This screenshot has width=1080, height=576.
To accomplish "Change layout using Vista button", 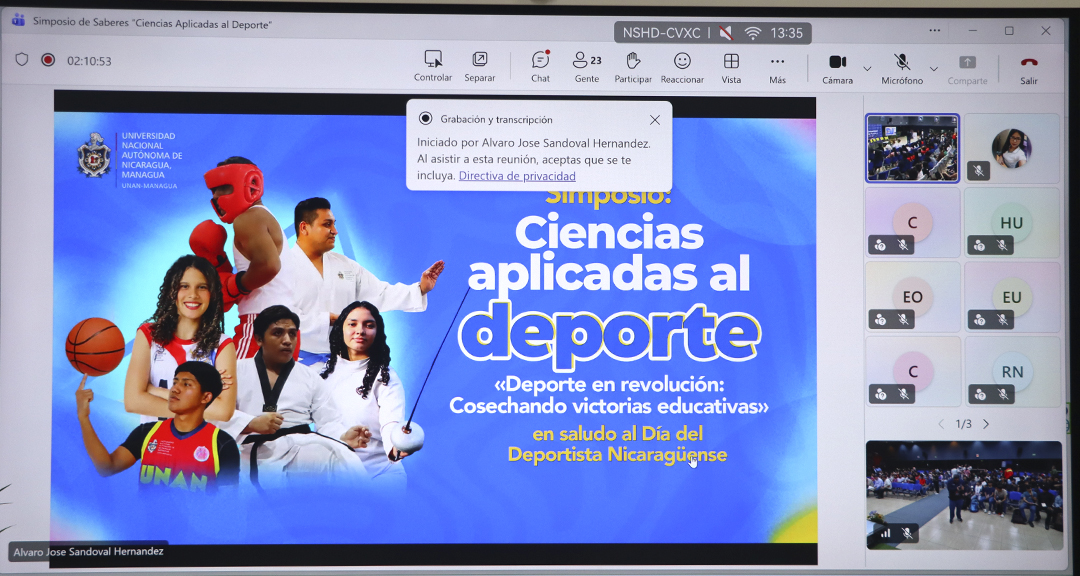I will [731, 66].
